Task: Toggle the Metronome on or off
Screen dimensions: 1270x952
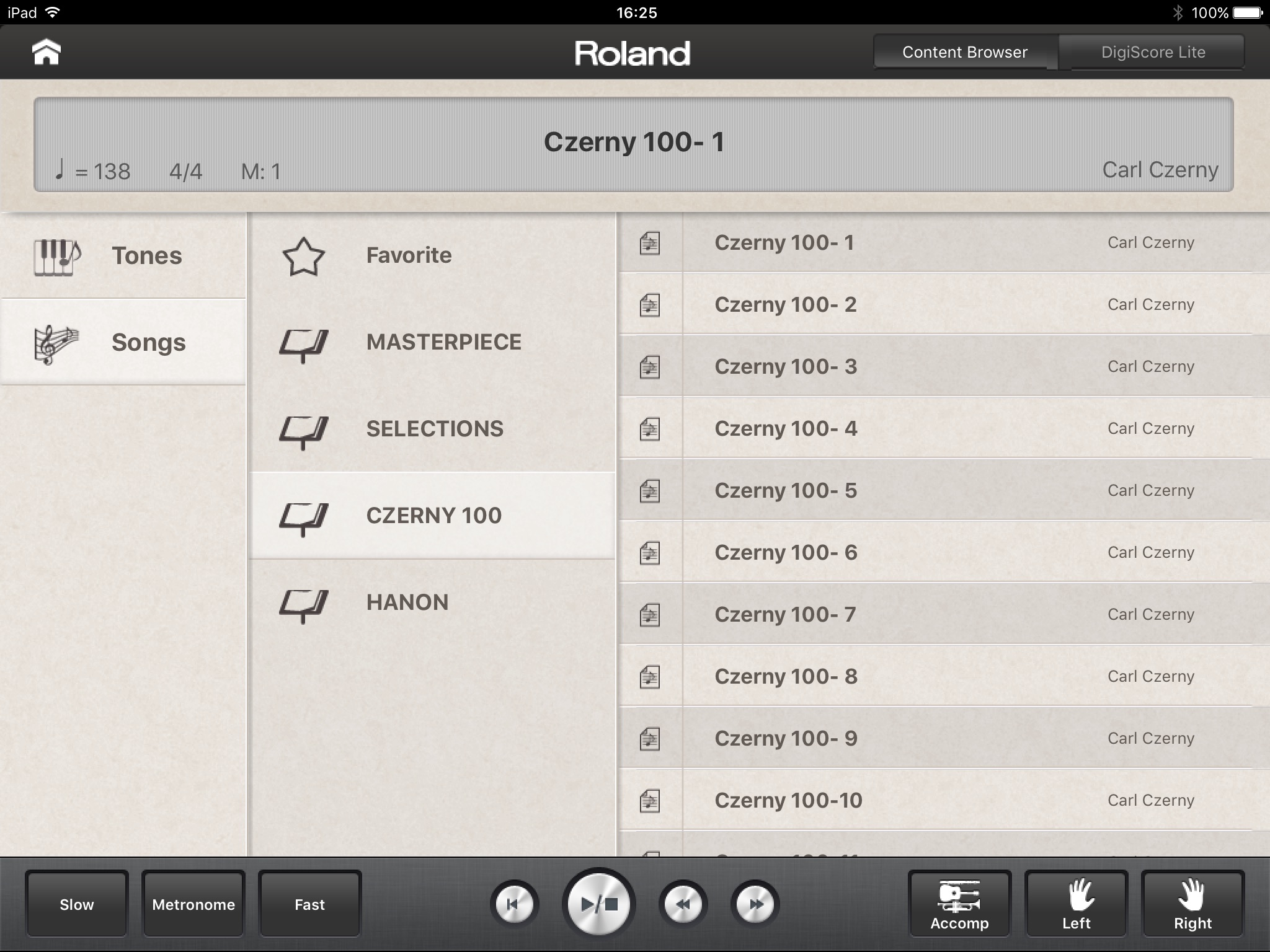Action: coord(193,904)
